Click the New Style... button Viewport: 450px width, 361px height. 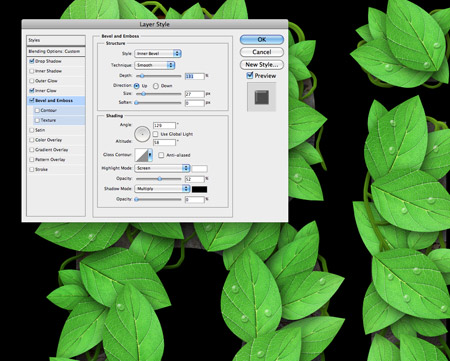tap(262, 65)
